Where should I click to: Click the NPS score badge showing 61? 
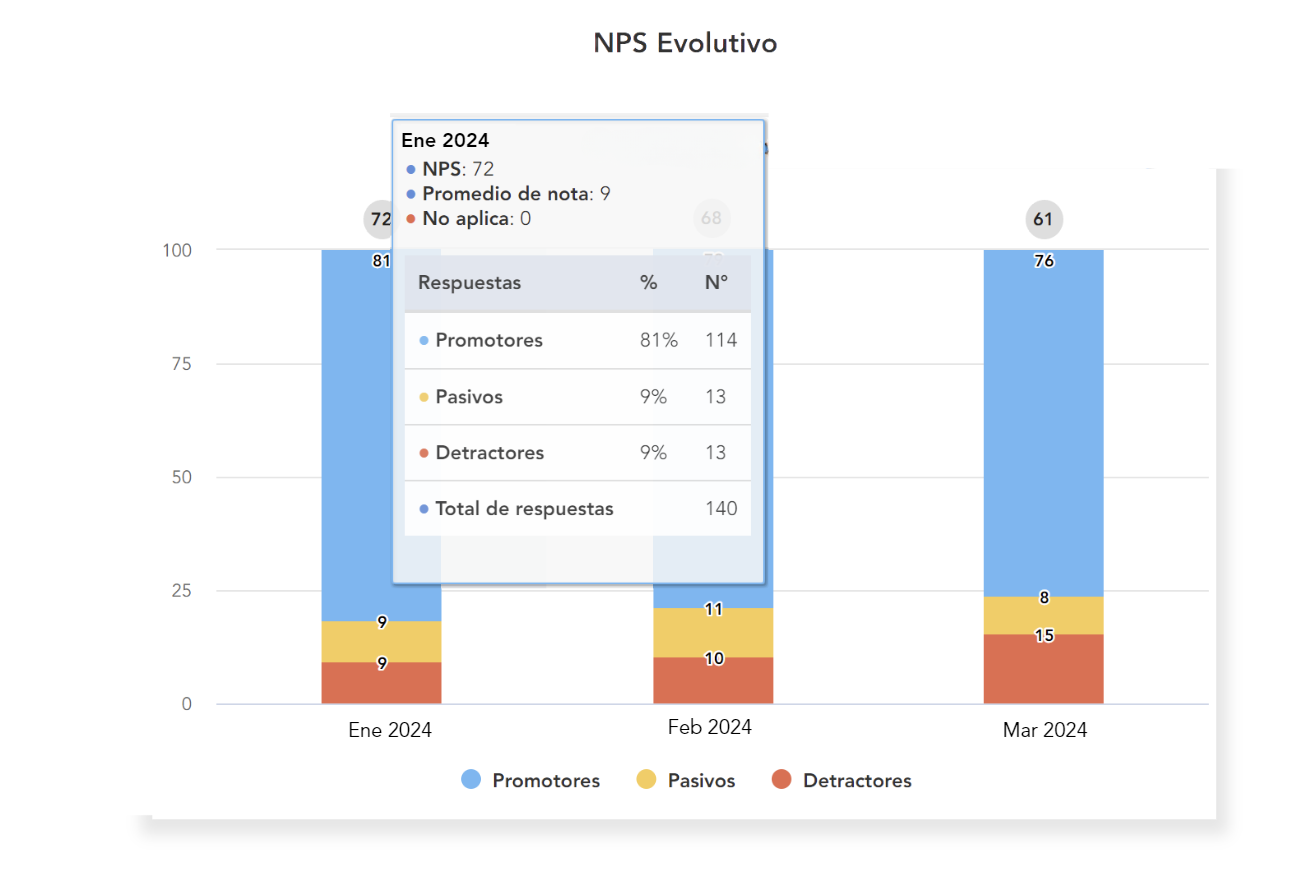[1043, 219]
